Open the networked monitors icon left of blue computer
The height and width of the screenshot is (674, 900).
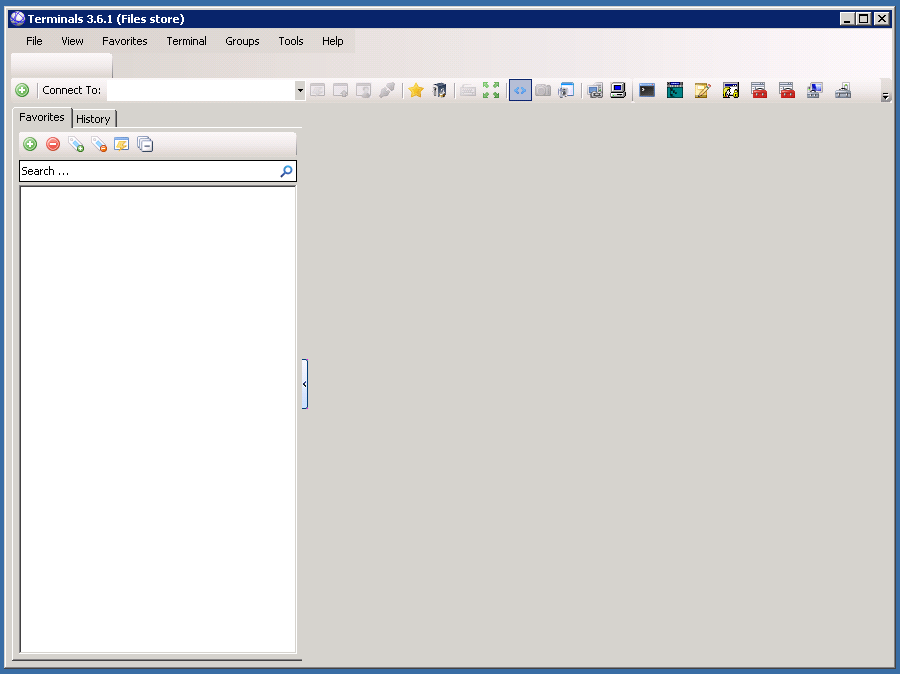pyautogui.click(x=595, y=90)
